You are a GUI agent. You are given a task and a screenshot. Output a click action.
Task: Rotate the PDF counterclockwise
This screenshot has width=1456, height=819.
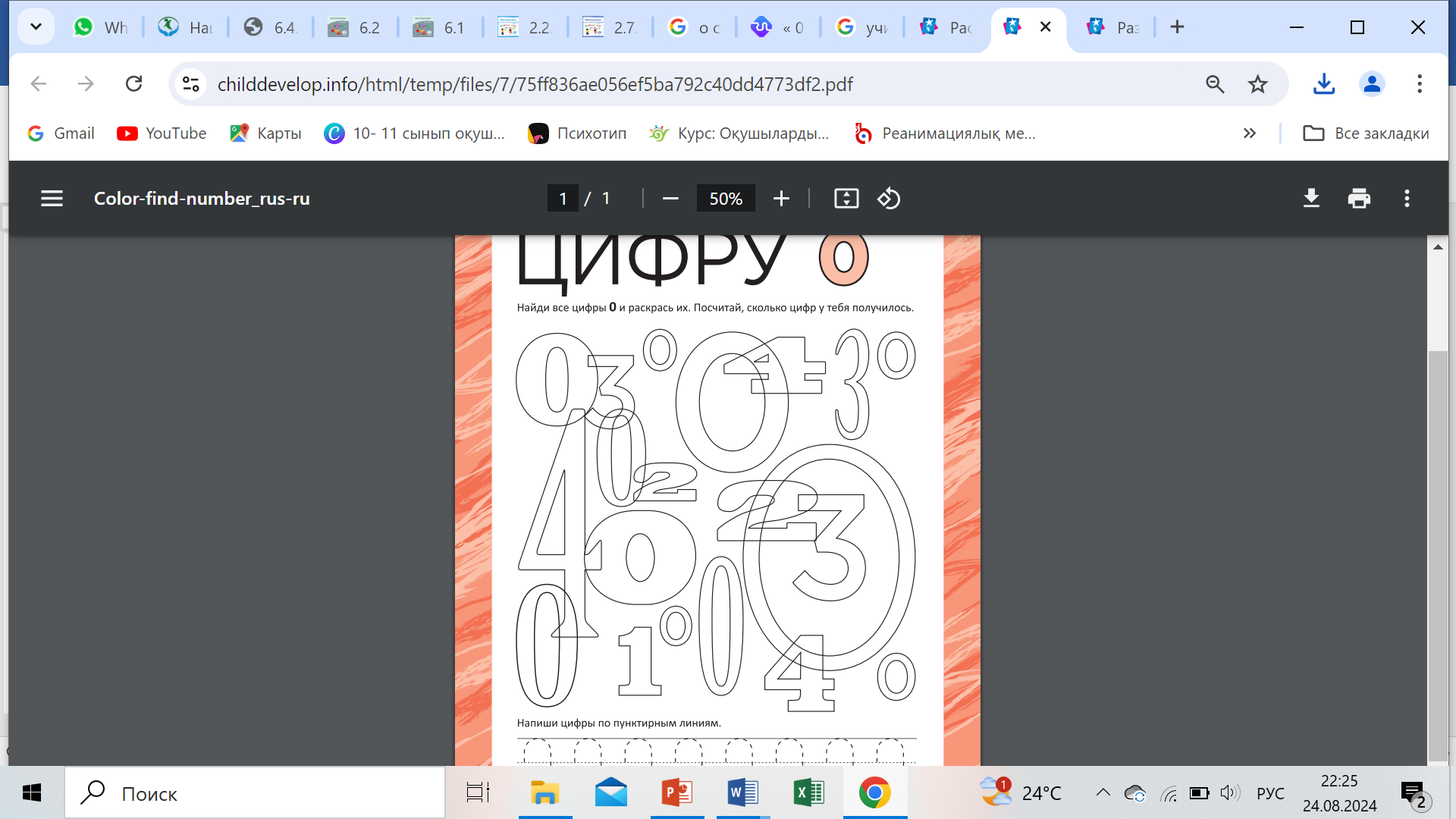[889, 199]
